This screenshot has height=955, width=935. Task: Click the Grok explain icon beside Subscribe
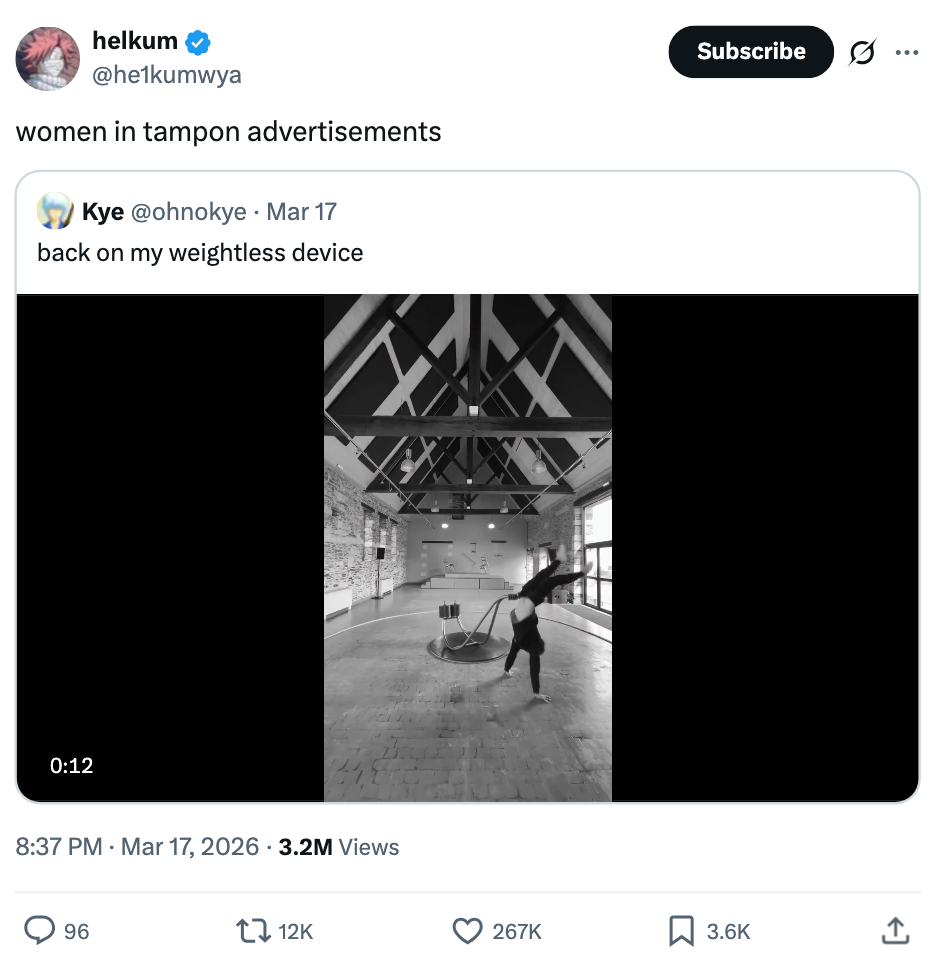point(861,52)
